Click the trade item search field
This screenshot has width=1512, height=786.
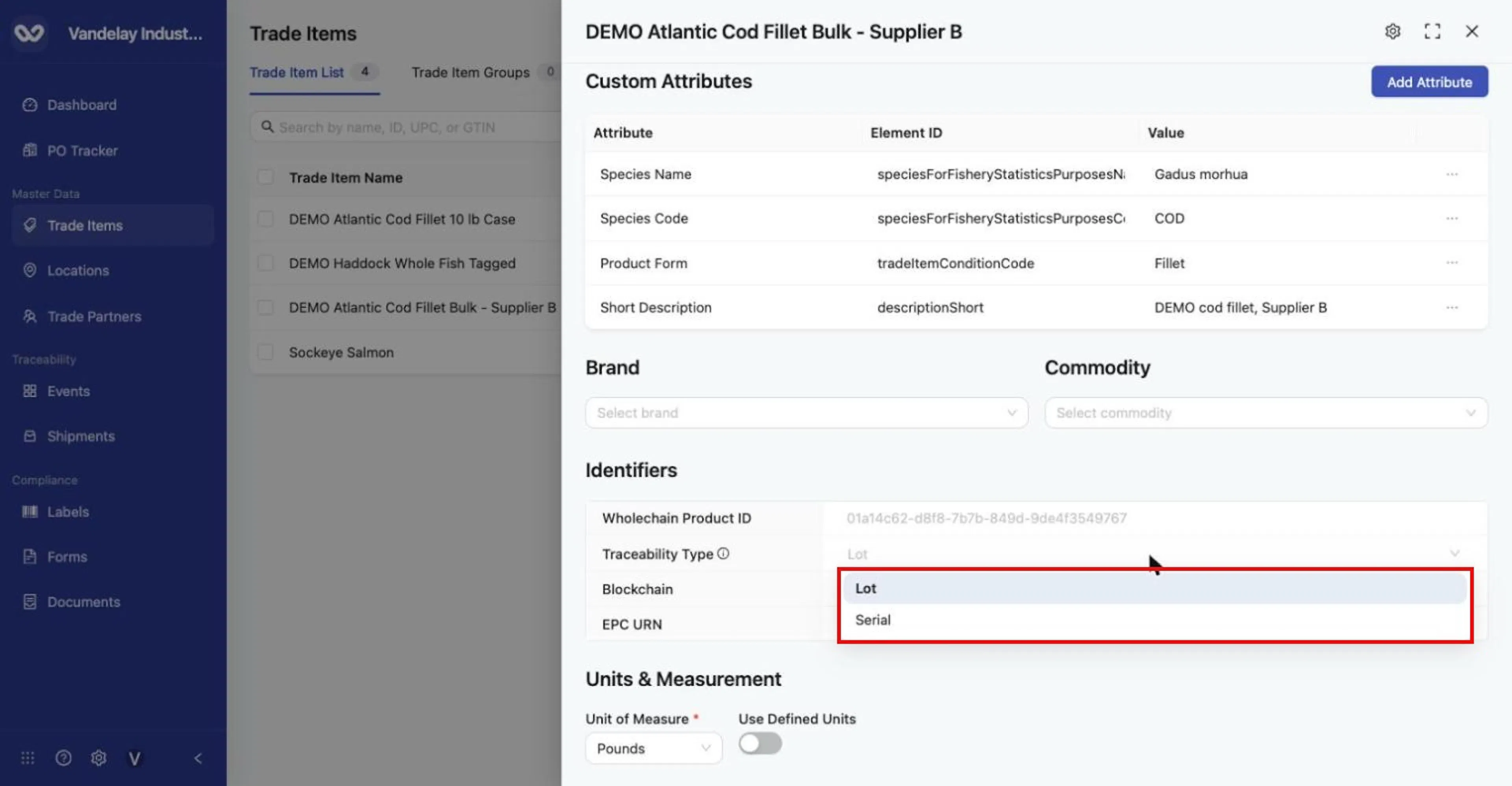click(x=406, y=127)
